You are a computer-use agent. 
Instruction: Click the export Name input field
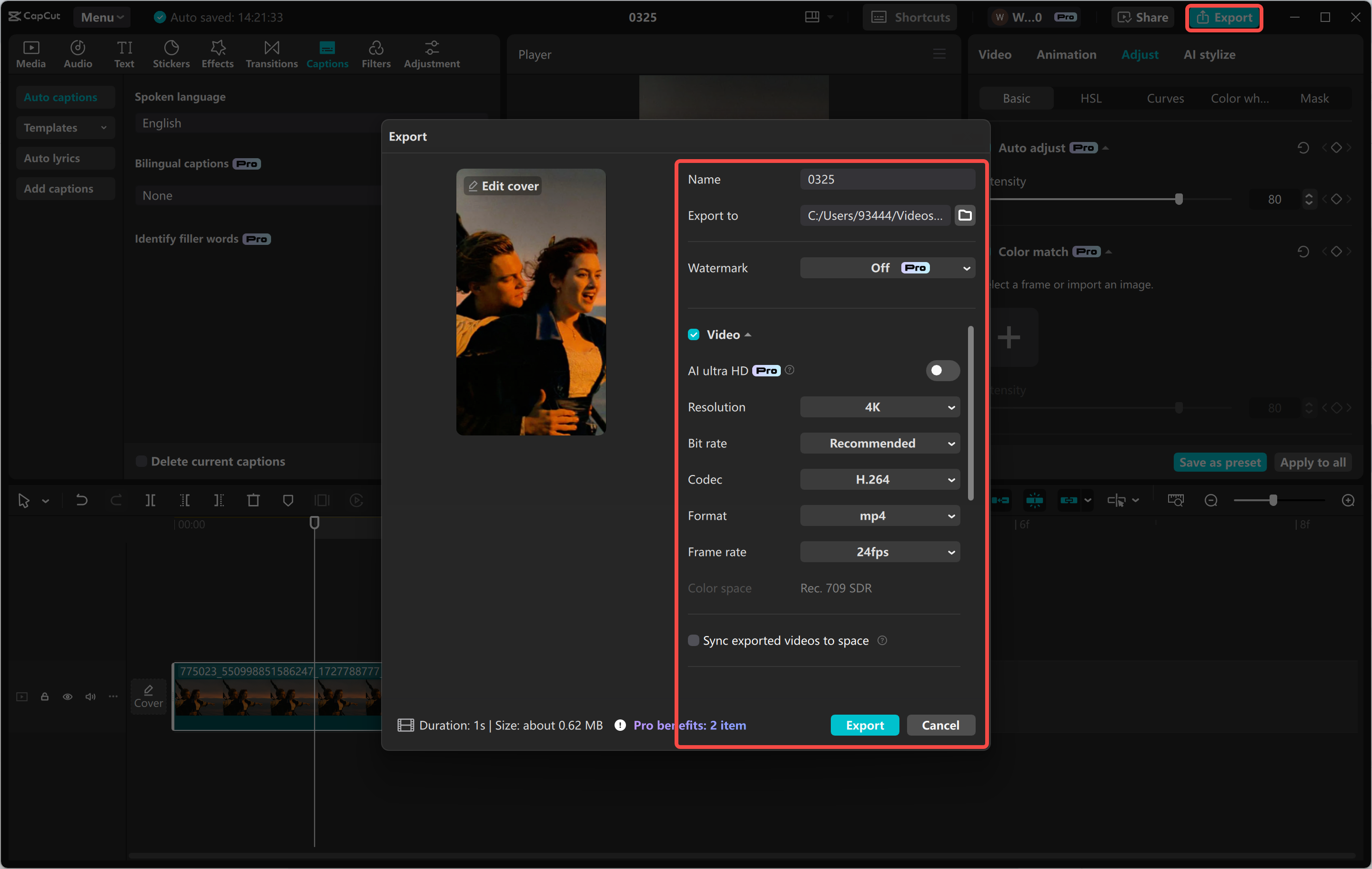click(887, 180)
